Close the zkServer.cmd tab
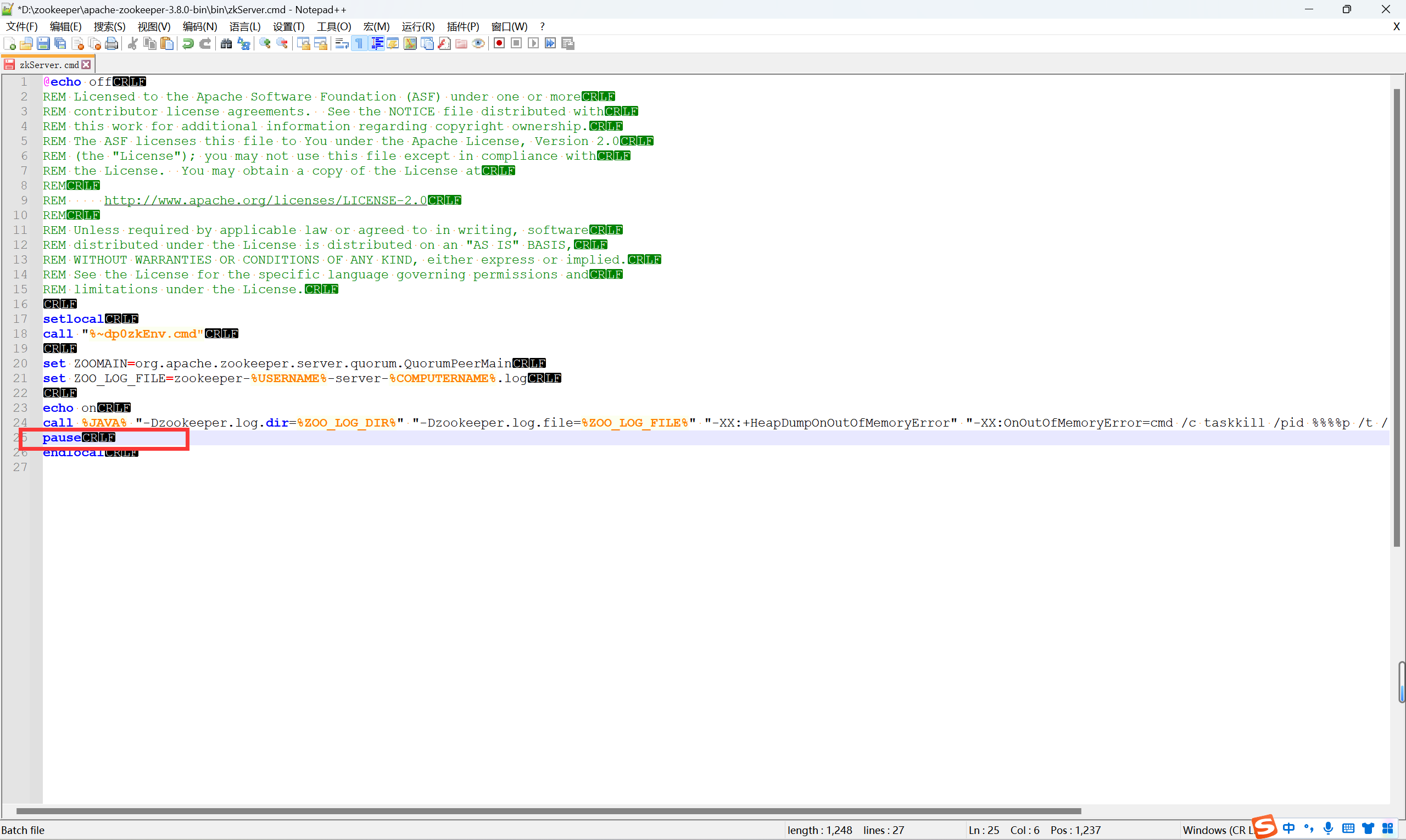The width and height of the screenshot is (1406, 840). tap(86, 65)
